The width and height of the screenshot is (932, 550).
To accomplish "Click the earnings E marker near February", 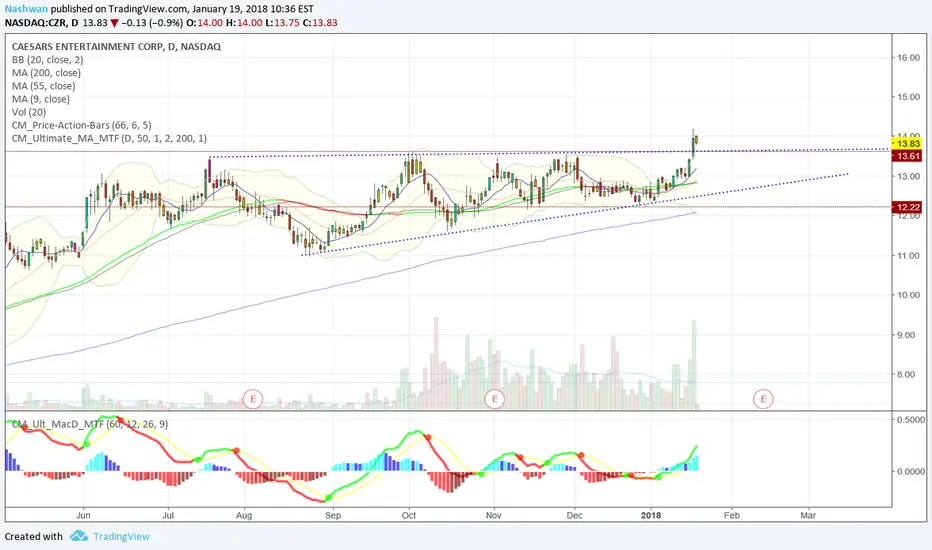I will point(763,398).
